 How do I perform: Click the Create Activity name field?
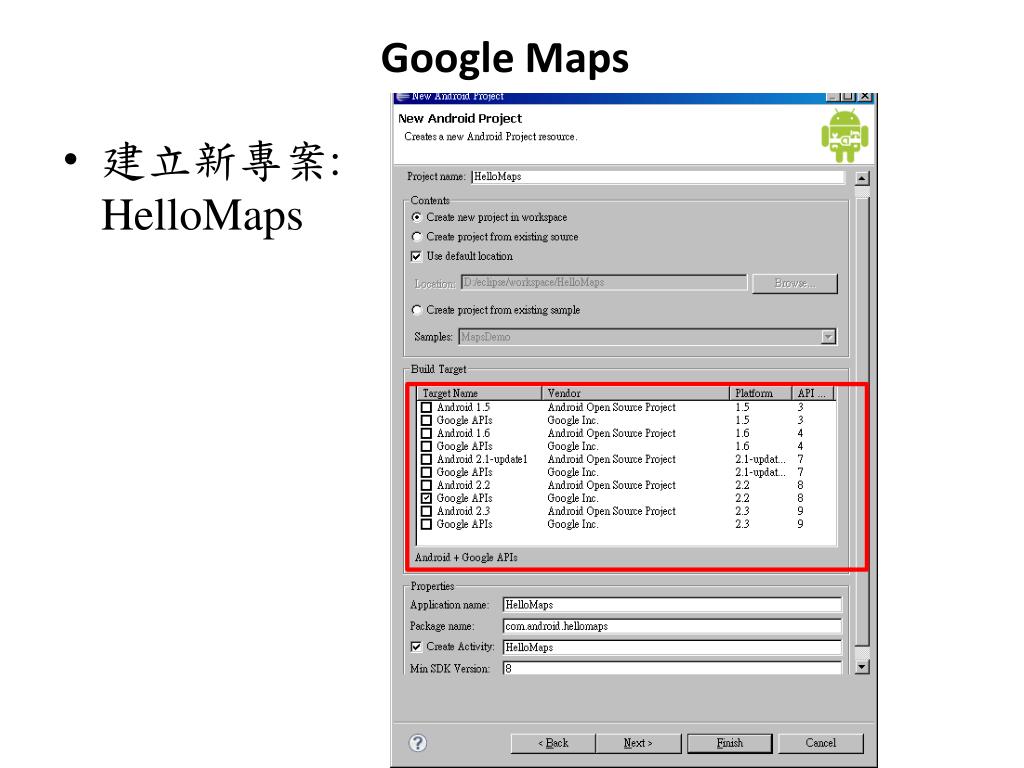672,647
